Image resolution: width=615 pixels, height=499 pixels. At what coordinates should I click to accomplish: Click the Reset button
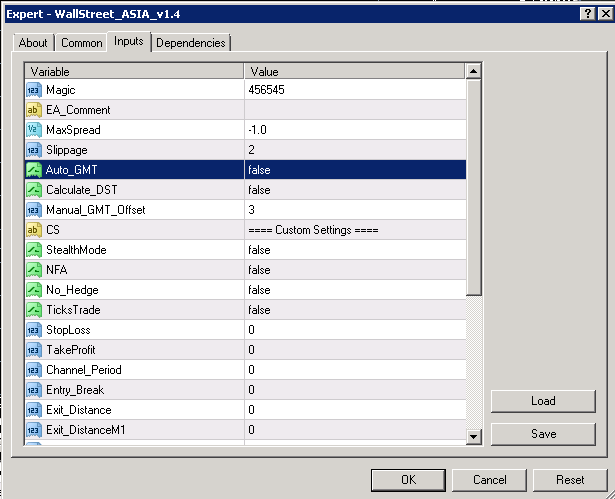click(x=570, y=480)
